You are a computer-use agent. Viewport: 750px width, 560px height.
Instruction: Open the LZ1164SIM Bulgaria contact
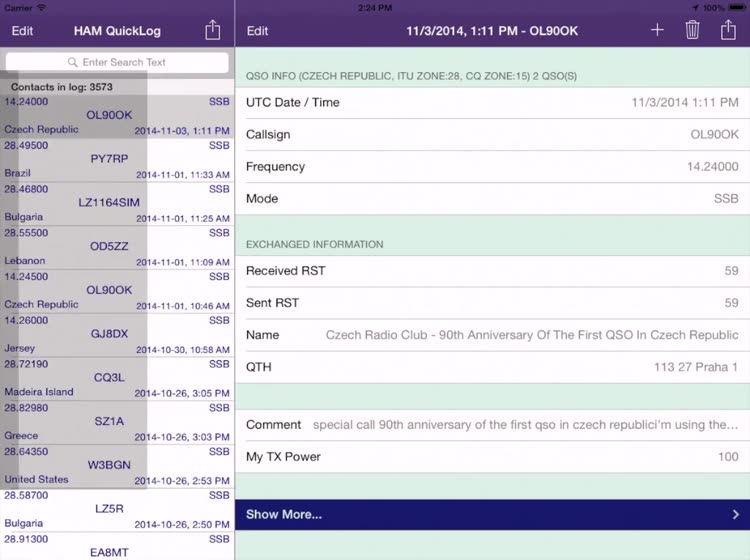point(117,204)
